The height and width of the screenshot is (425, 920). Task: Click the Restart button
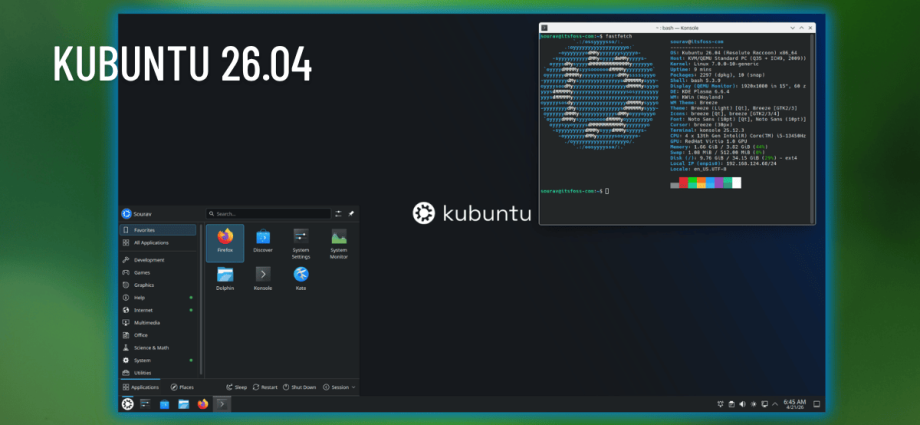tap(265, 387)
